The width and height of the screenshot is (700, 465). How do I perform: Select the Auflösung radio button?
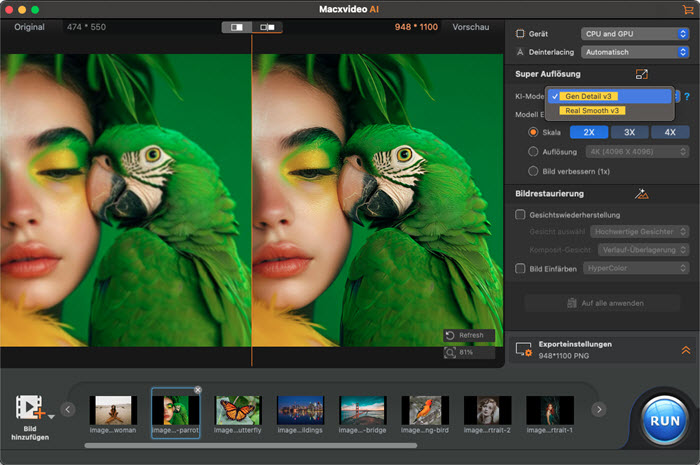pyautogui.click(x=533, y=152)
